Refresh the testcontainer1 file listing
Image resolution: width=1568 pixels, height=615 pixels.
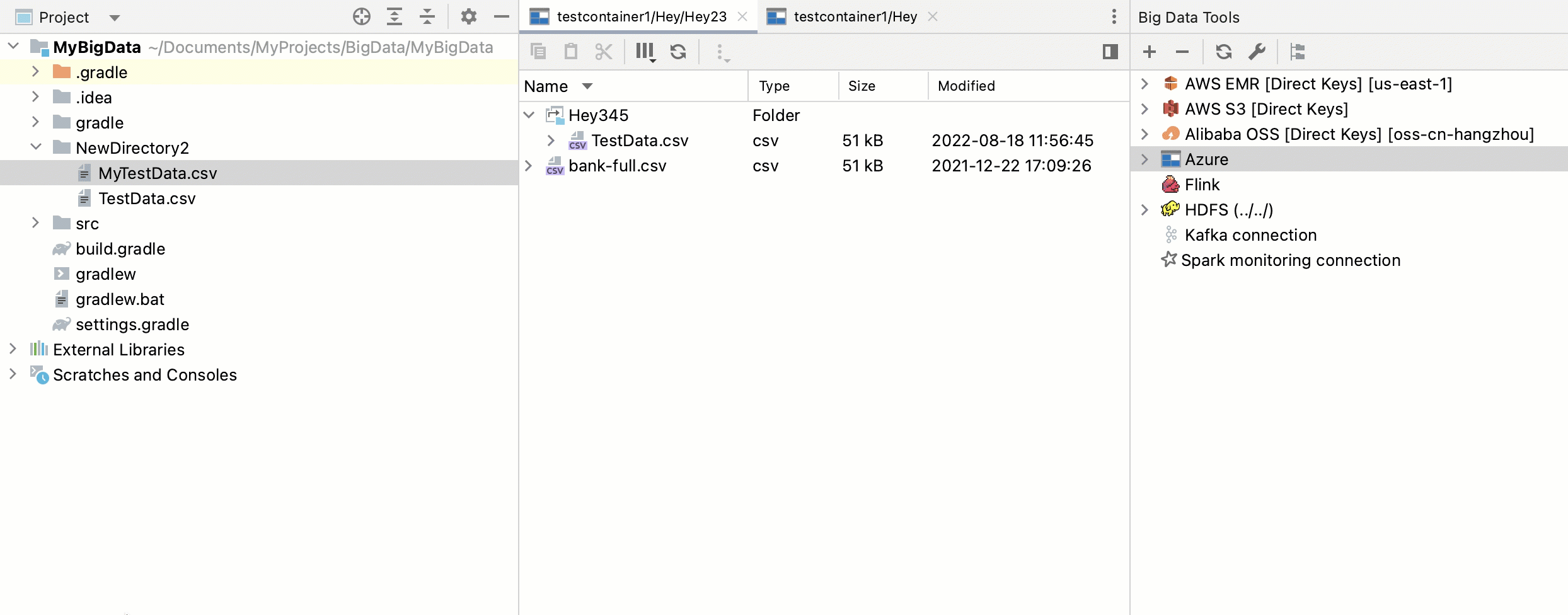point(678,51)
